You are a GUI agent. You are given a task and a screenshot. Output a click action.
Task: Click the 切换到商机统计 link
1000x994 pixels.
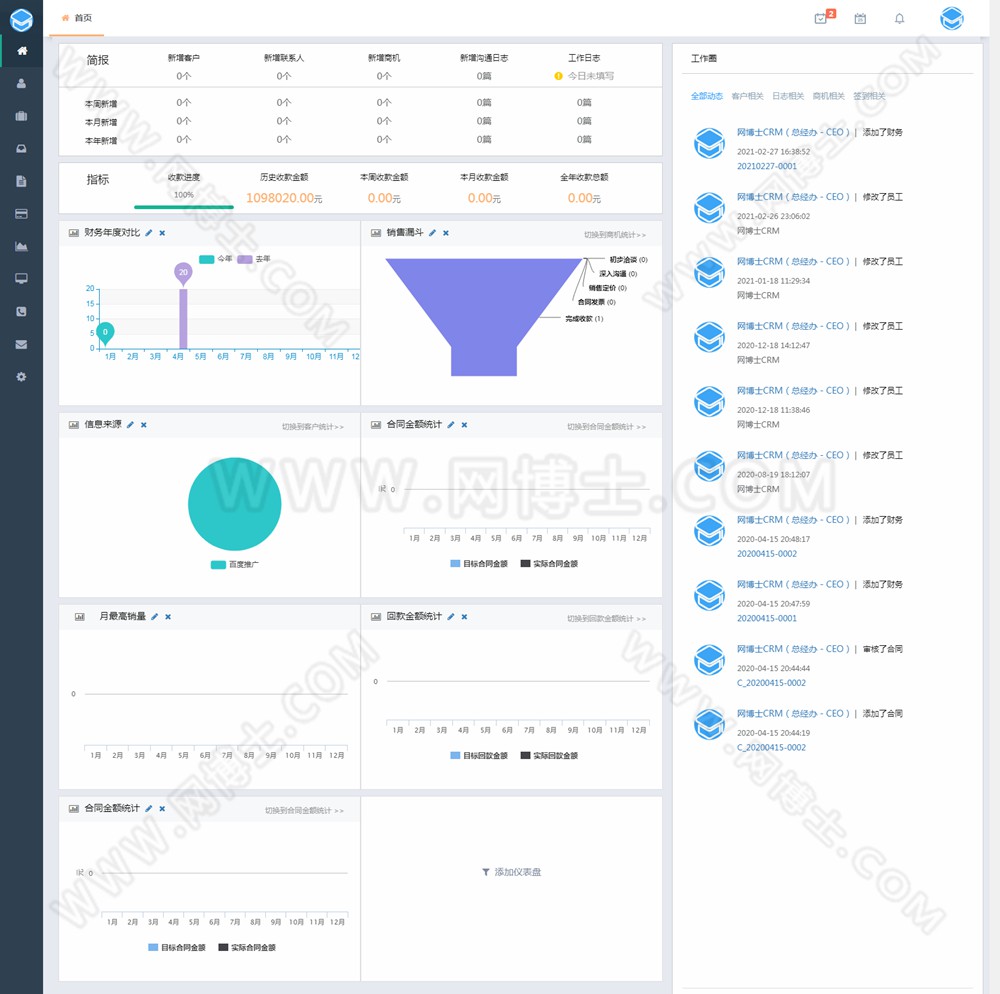click(x=615, y=235)
